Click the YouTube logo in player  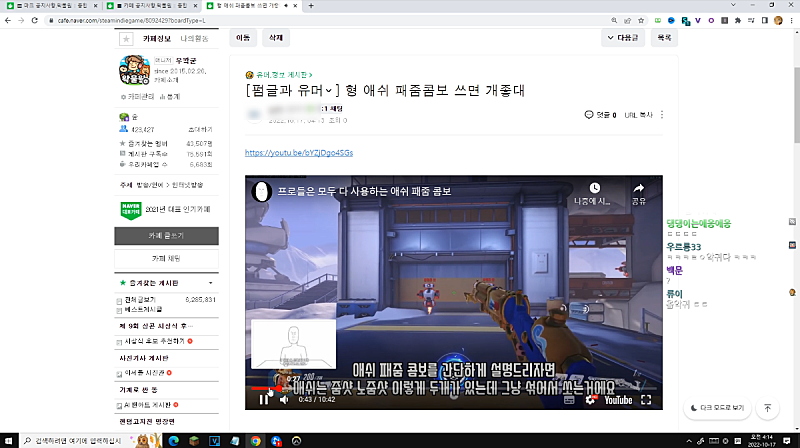pyautogui.click(x=618, y=400)
